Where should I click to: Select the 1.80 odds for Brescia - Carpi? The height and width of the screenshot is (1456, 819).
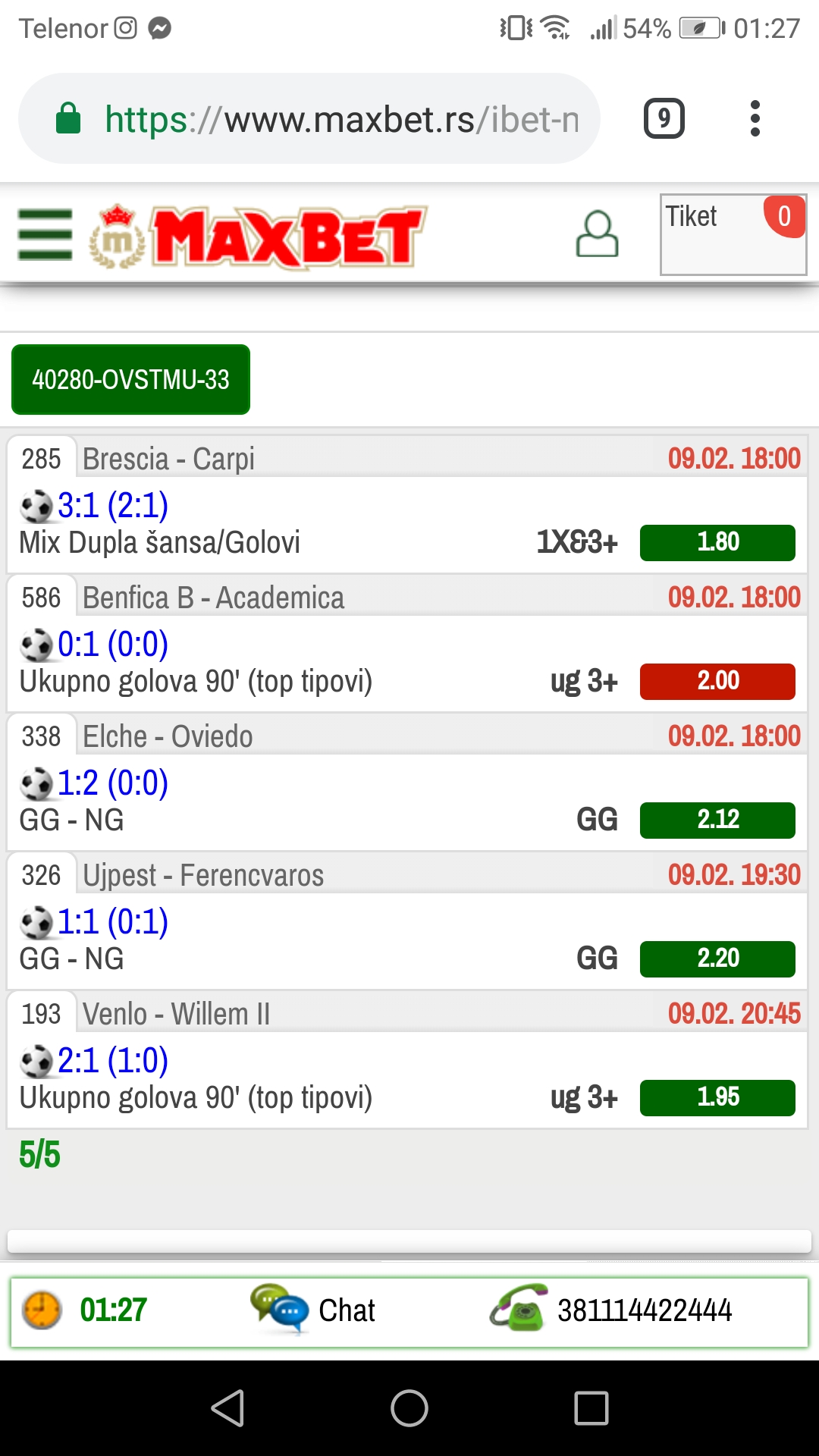coord(717,543)
